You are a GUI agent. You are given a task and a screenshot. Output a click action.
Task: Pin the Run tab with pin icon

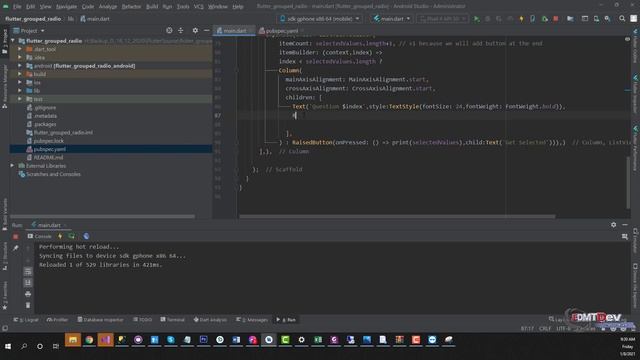point(16,248)
